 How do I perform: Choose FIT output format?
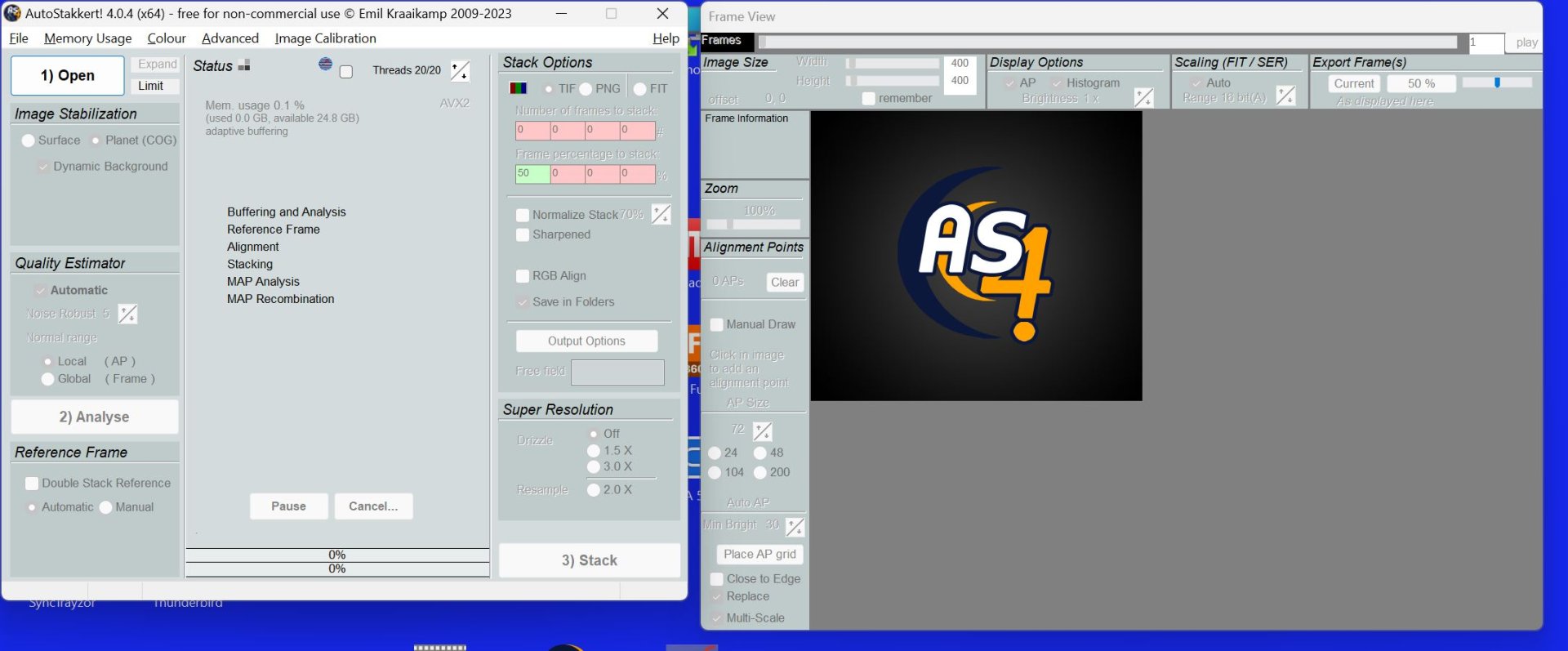click(640, 89)
